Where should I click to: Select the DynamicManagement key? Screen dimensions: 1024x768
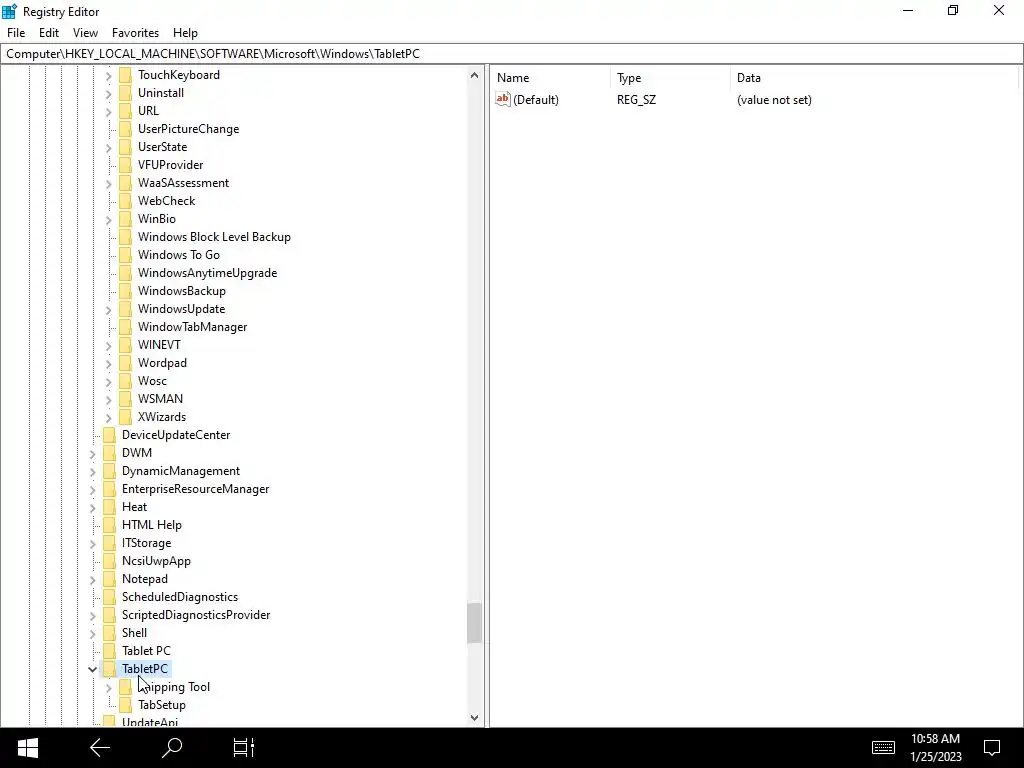181,471
